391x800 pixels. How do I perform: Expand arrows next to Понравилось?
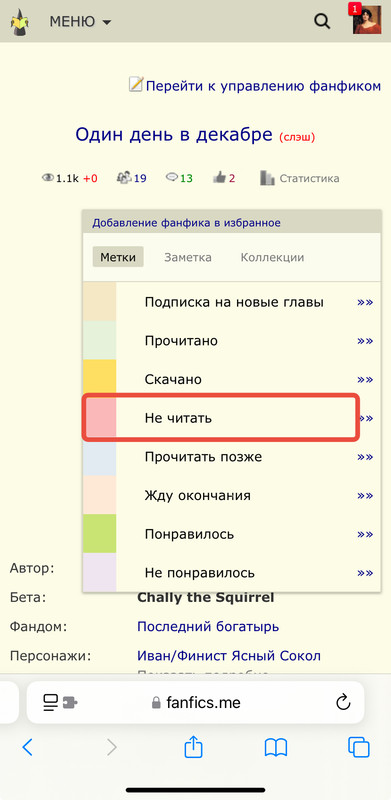pyautogui.click(x=365, y=534)
